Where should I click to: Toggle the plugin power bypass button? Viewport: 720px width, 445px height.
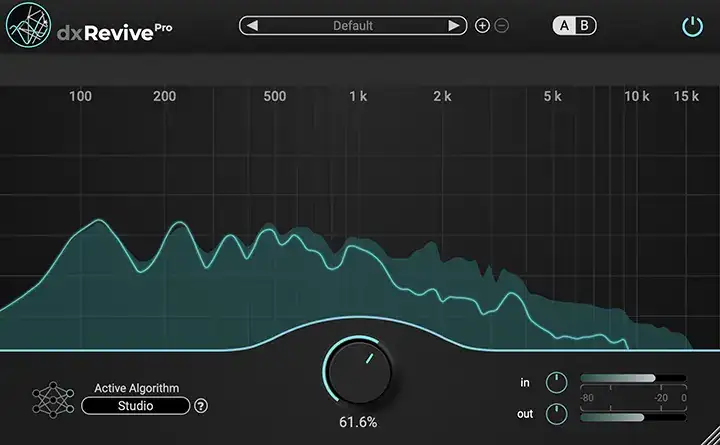(x=692, y=27)
